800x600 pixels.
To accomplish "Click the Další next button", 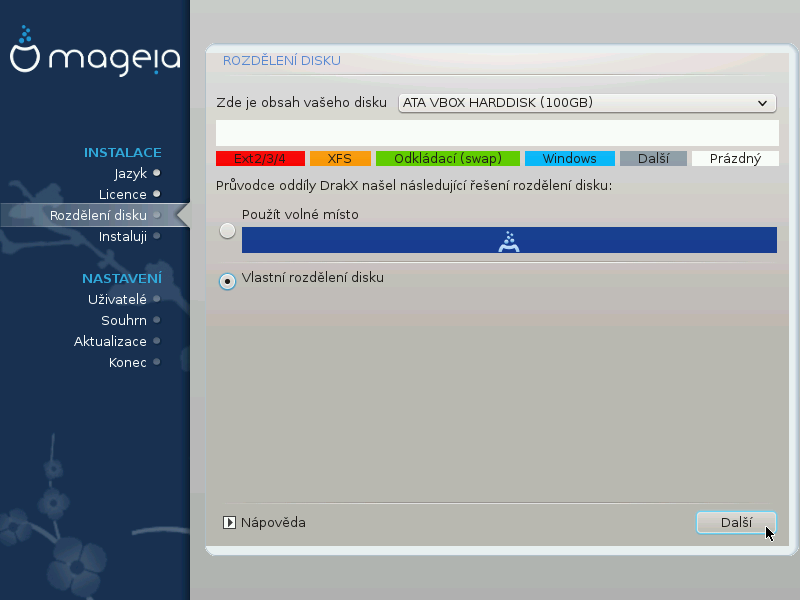I will 736,522.
